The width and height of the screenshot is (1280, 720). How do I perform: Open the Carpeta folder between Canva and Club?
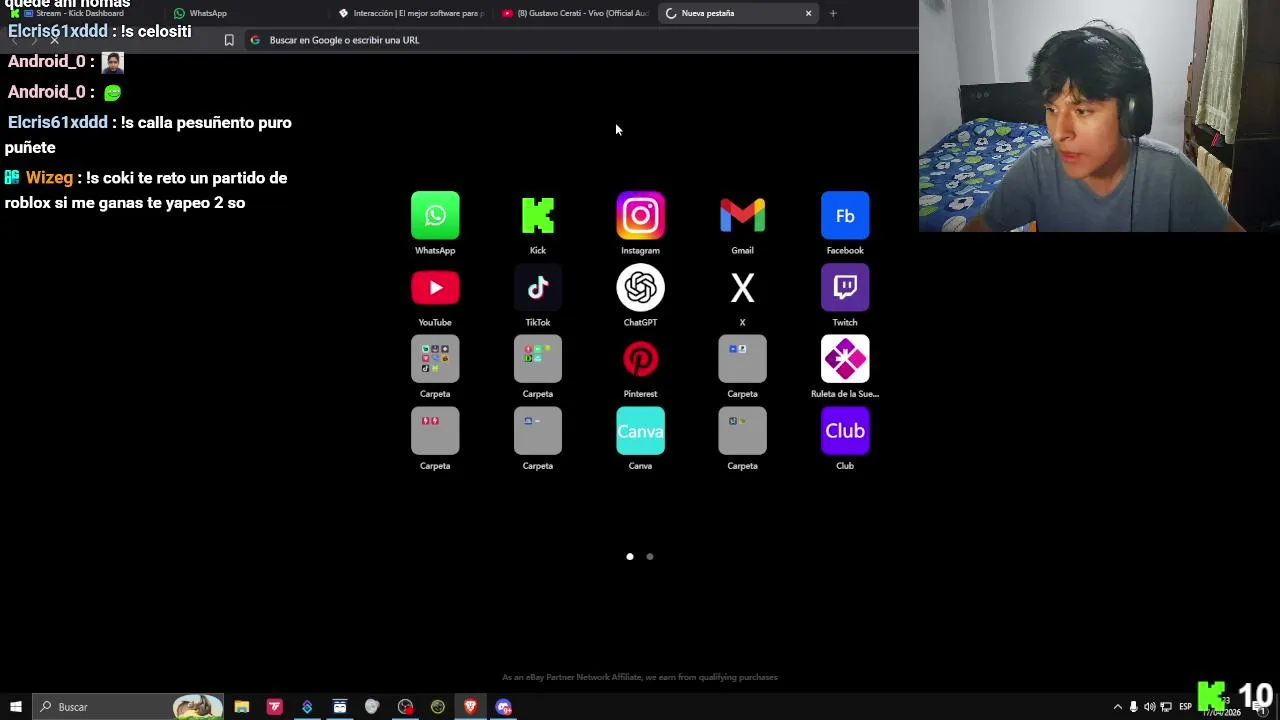click(x=742, y=431)
